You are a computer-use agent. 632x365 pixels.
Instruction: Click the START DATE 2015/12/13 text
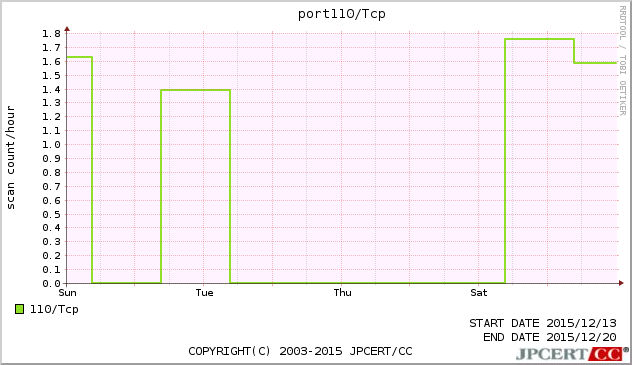click(543, 323)
